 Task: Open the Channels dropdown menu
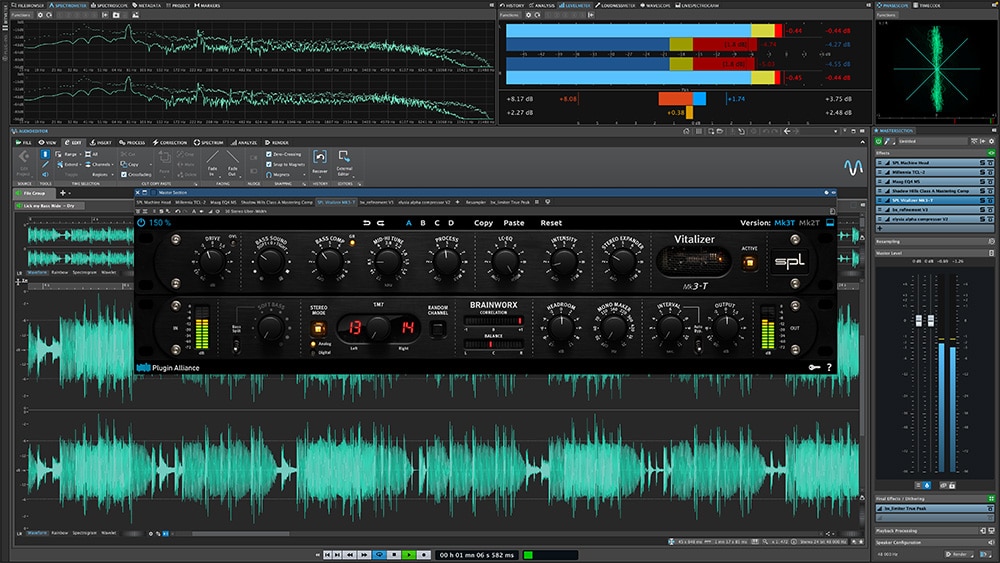click(x=101, y=165)
